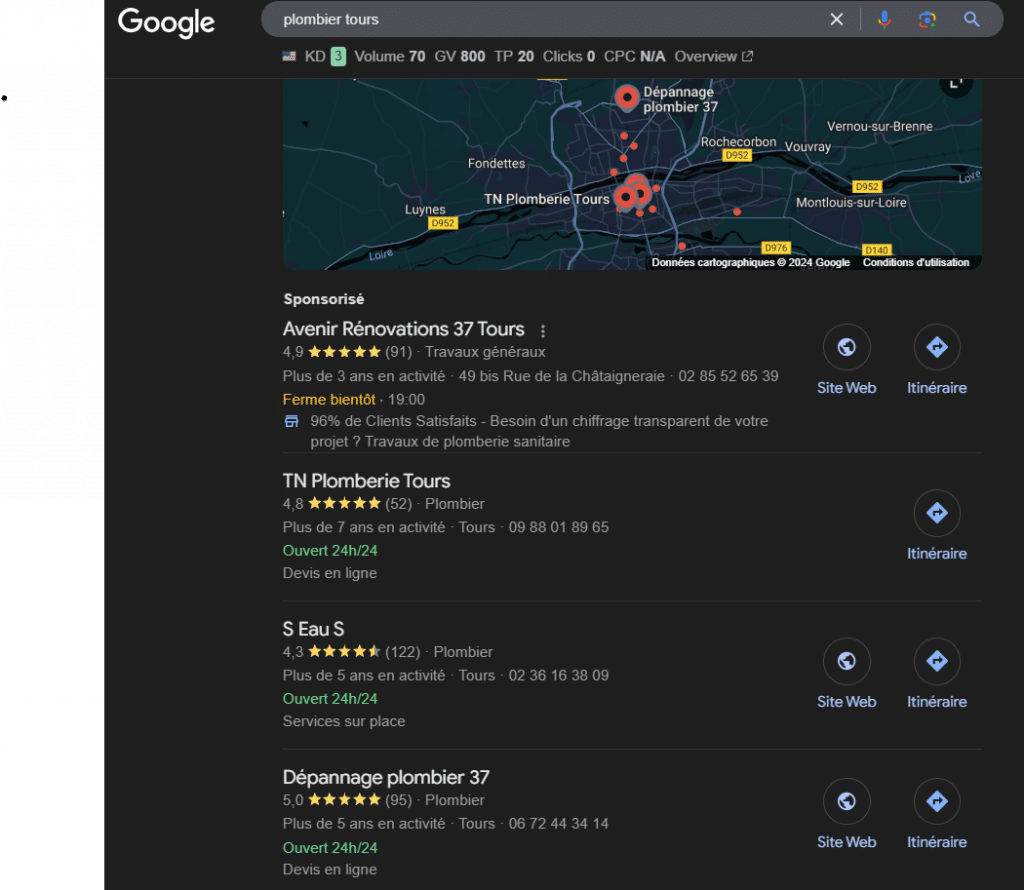The image size is (1024, 890).
Task: Click the Site Web button under S Eau S
Action: pyautogui.click(x=846, y=661)
